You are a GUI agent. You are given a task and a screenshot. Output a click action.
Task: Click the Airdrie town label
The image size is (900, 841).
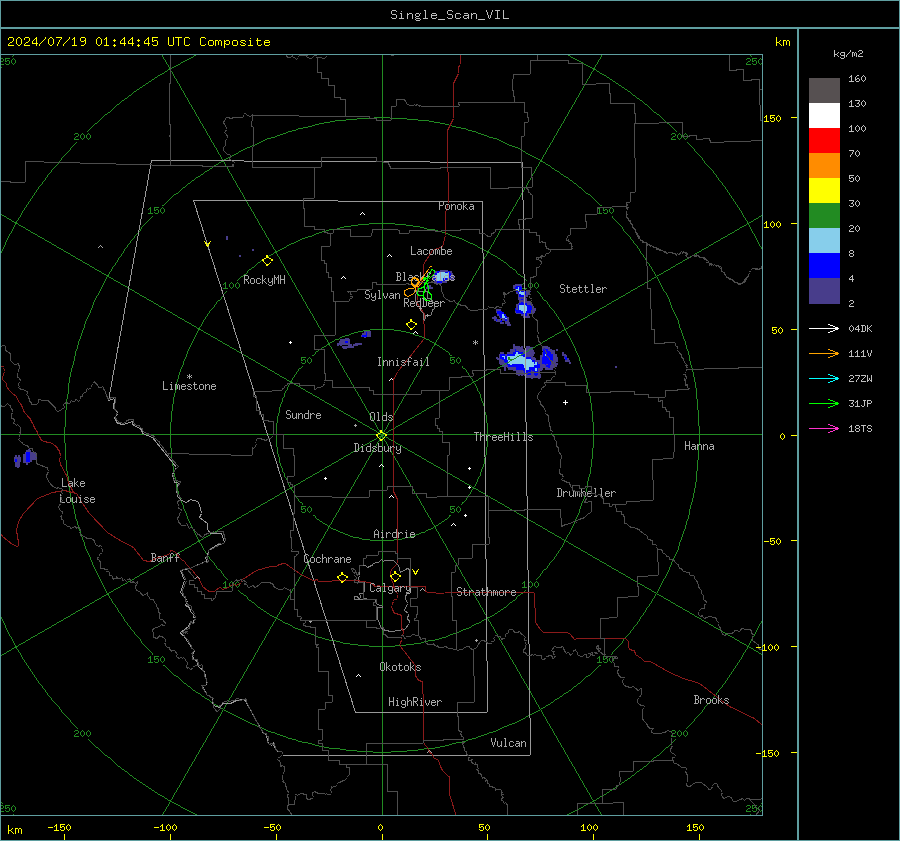pyautogui.click(x=394, y=534)
